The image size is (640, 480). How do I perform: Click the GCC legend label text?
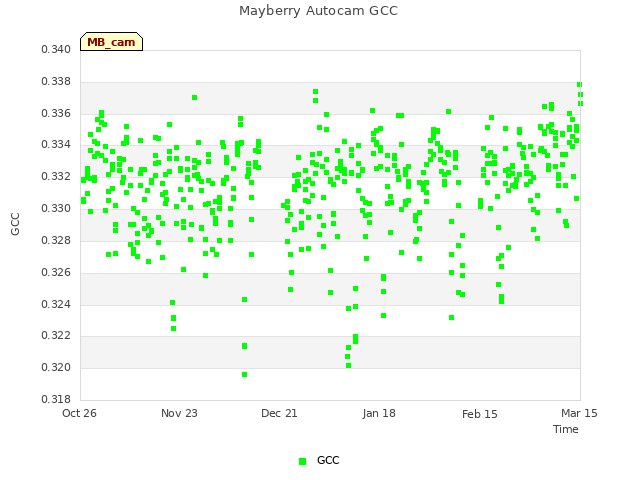tap(328, 460)
